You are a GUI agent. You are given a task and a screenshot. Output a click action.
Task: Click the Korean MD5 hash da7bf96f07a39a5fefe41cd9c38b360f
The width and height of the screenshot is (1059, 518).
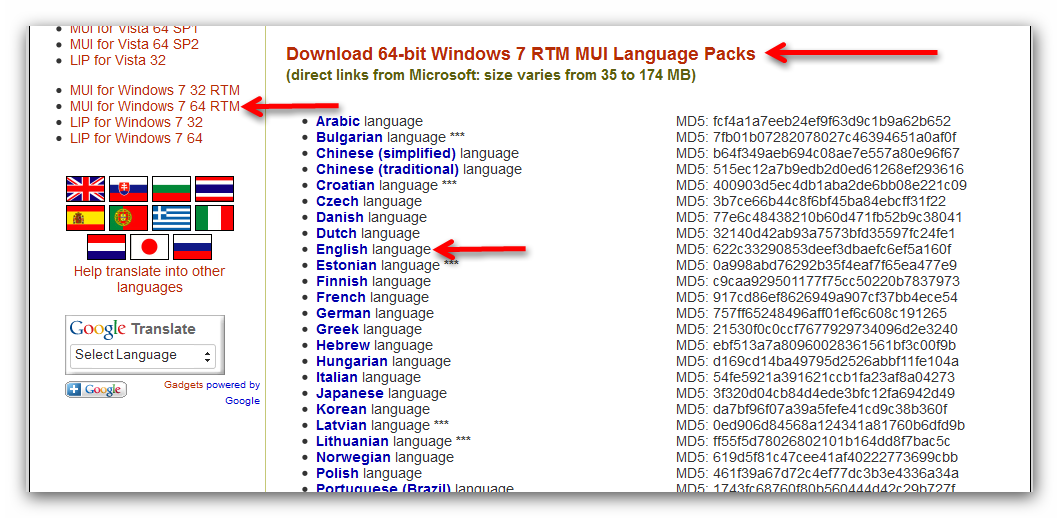click(830, 409)
